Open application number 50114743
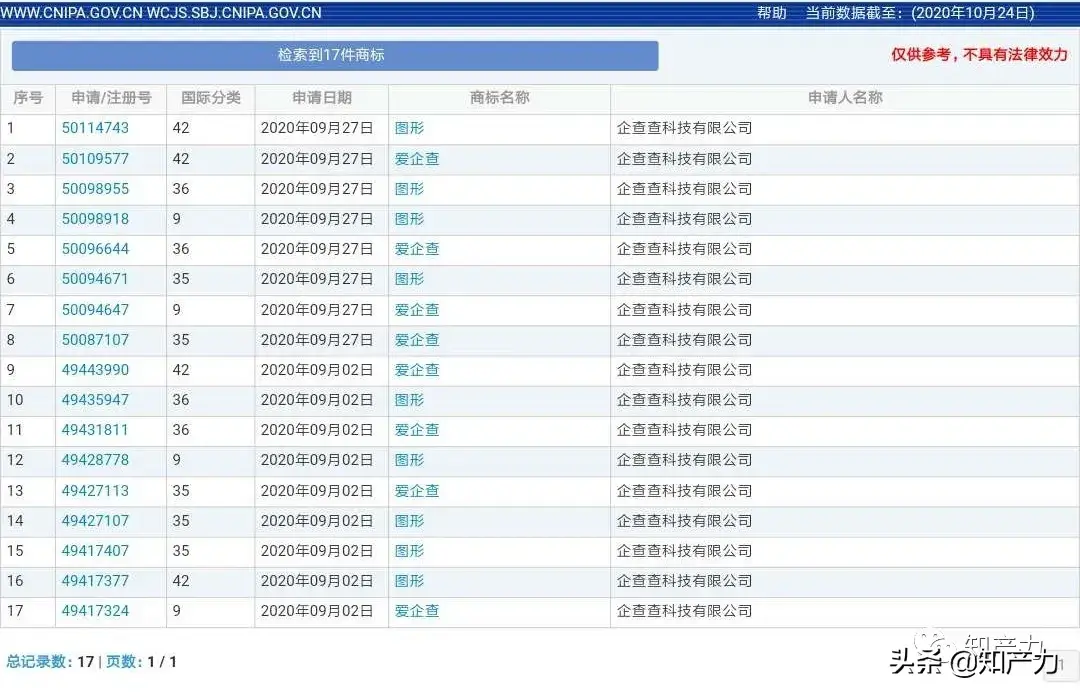This screenshot has width=1080, height=696. pyautogui.click(x=95, y=128)
